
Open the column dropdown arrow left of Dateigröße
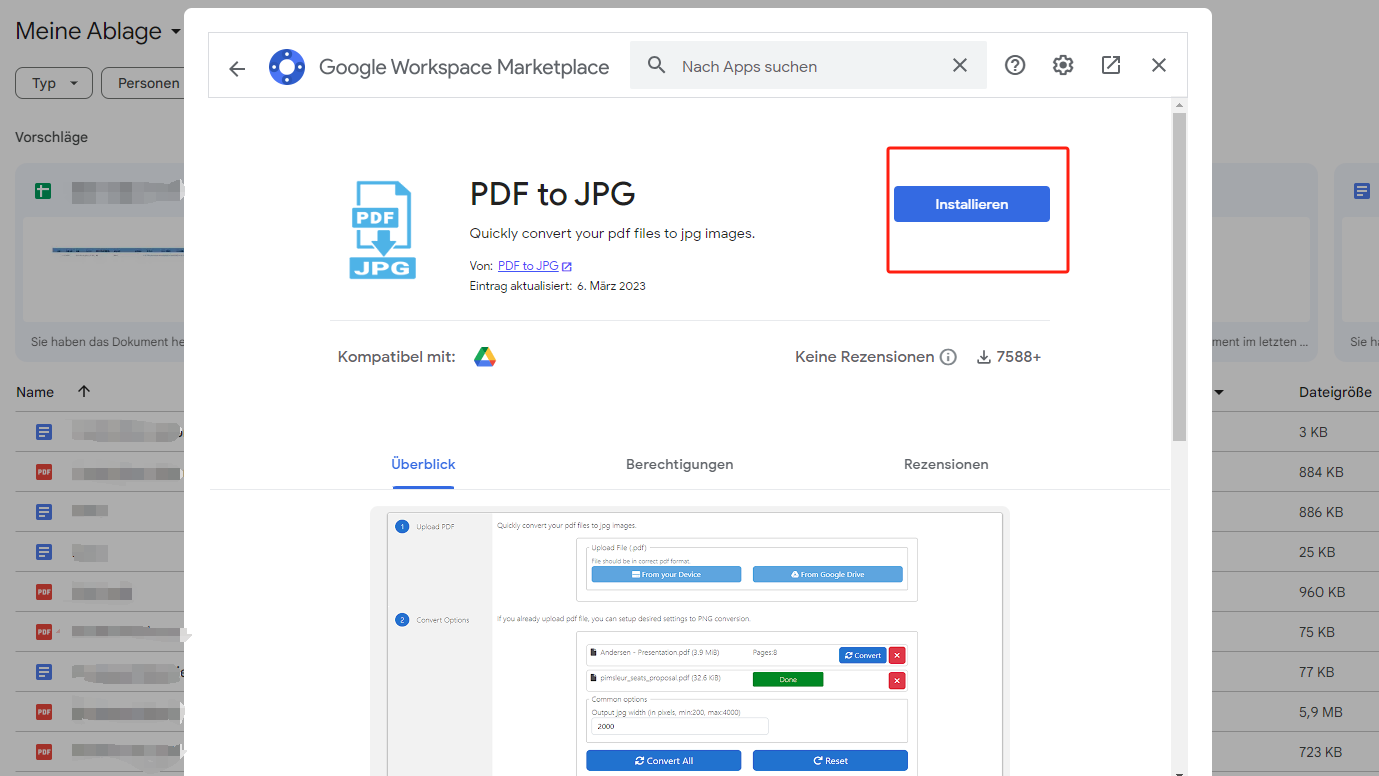(1219, 392)
